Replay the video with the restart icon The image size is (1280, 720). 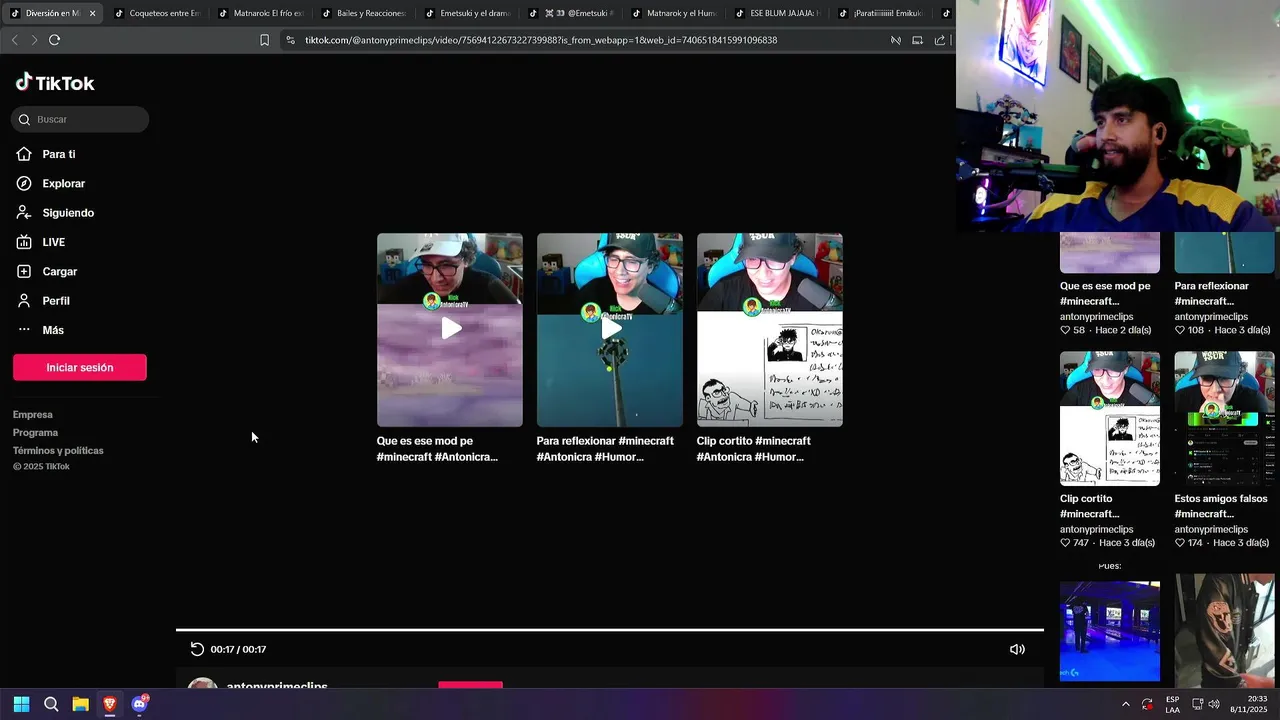(x=197, y=649)
